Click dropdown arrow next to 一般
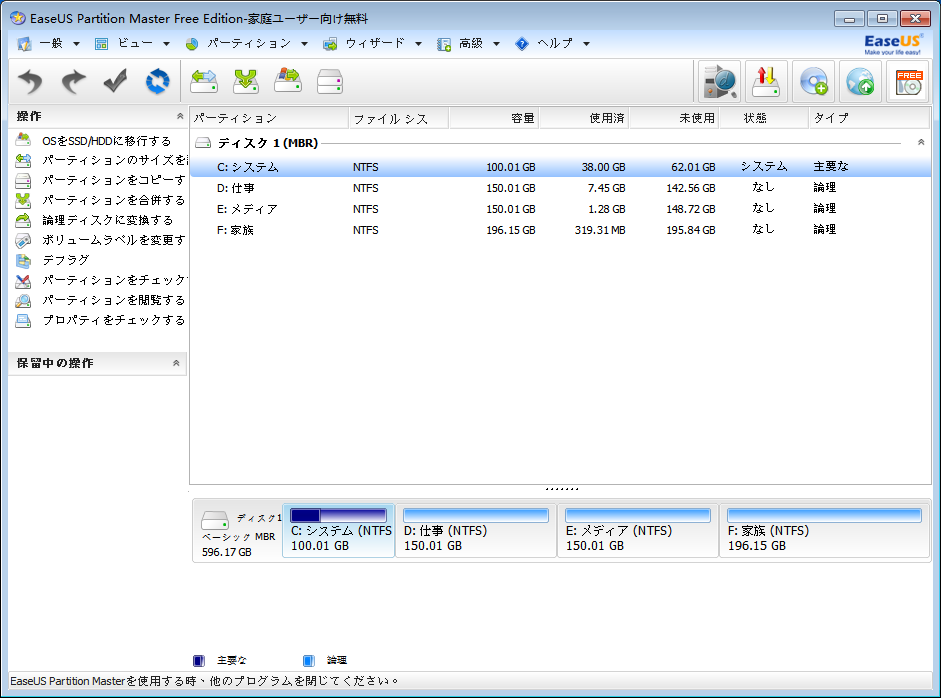 pyautogui.click(x=76, y=44)
